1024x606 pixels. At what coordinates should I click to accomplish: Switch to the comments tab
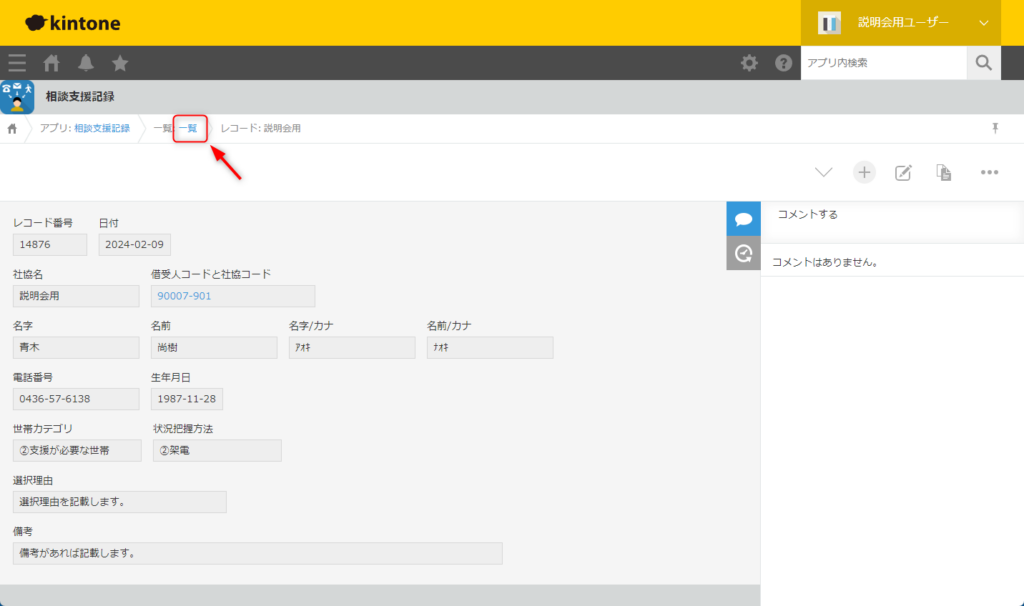coord(743,219)
